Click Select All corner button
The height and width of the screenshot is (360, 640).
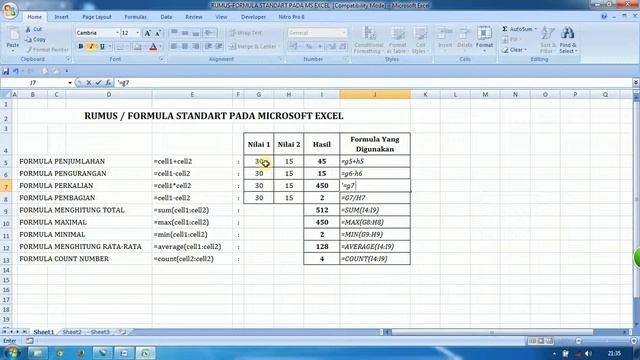click(x=6, y=95)
